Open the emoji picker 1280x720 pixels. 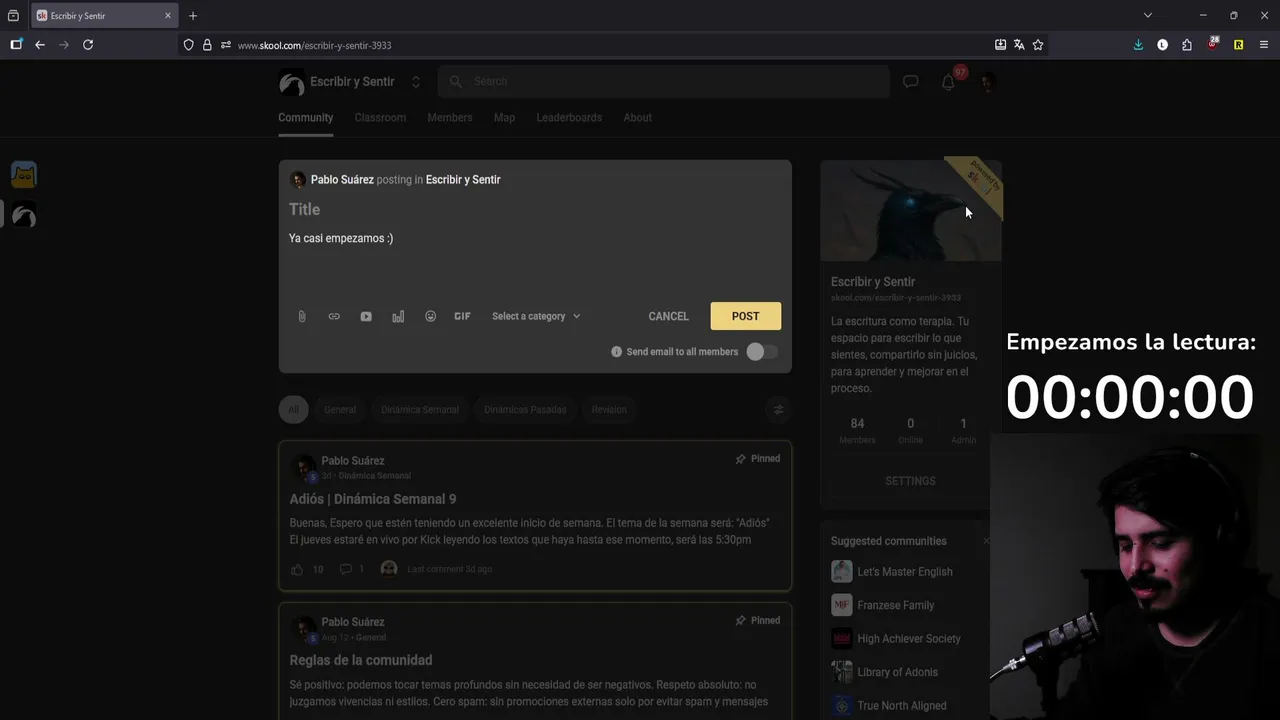pos(430,316)
